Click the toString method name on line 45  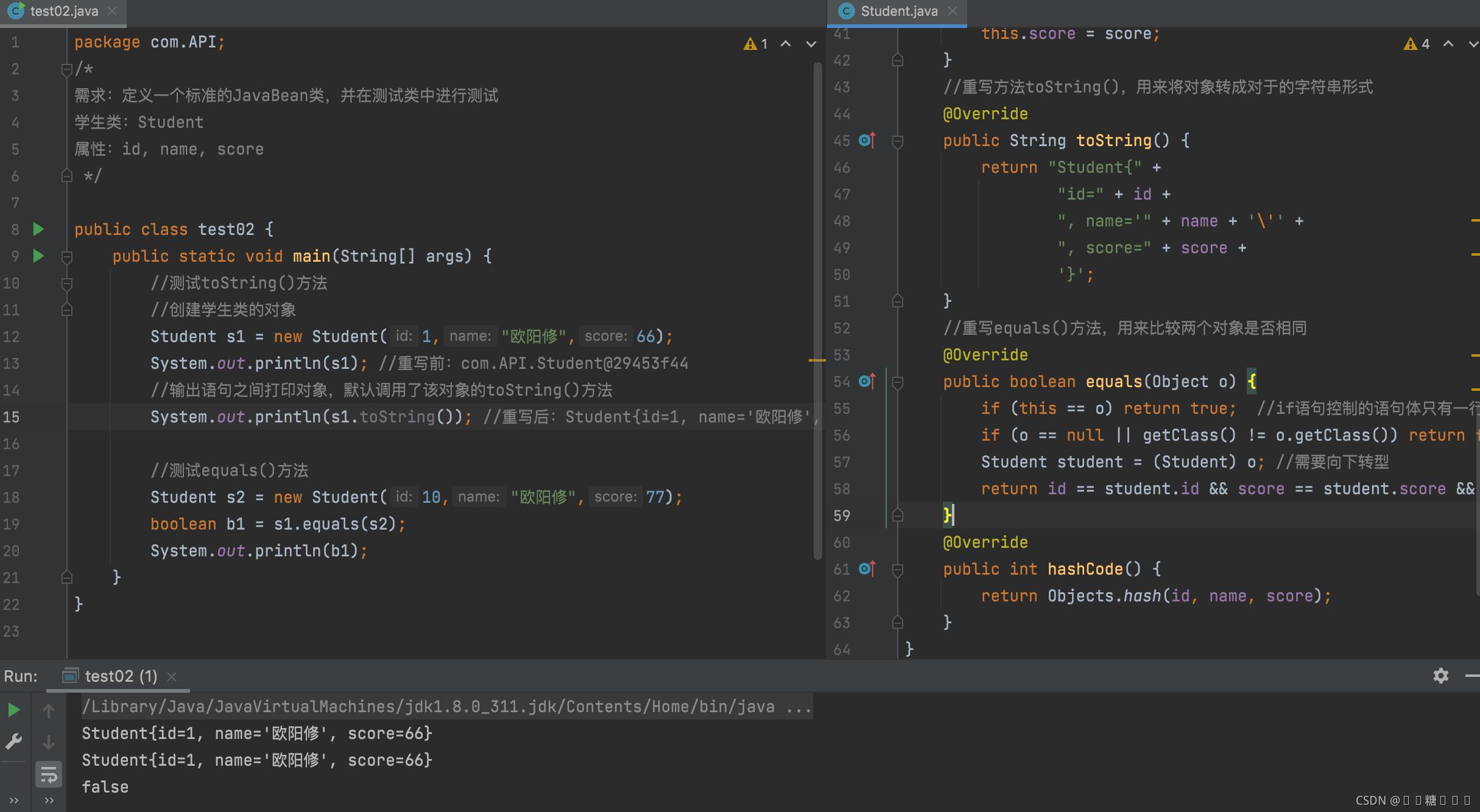click(1113, 141)
